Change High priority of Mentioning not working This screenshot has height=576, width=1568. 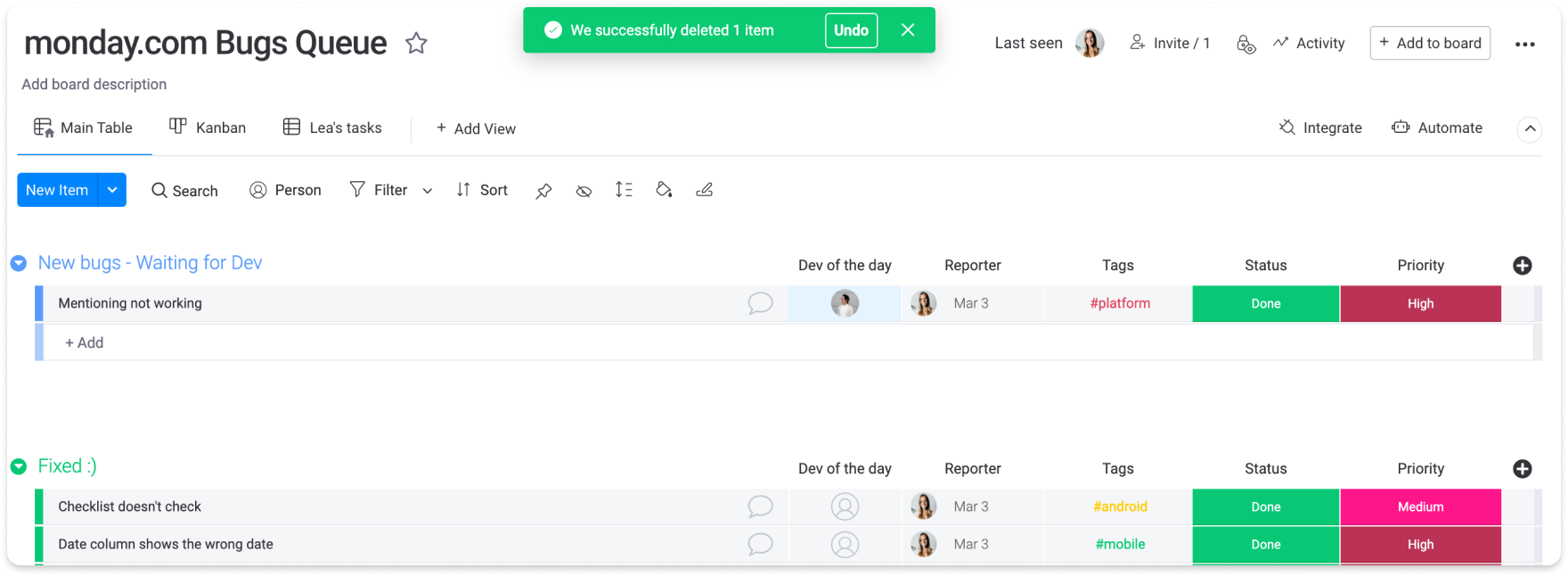1420,304
